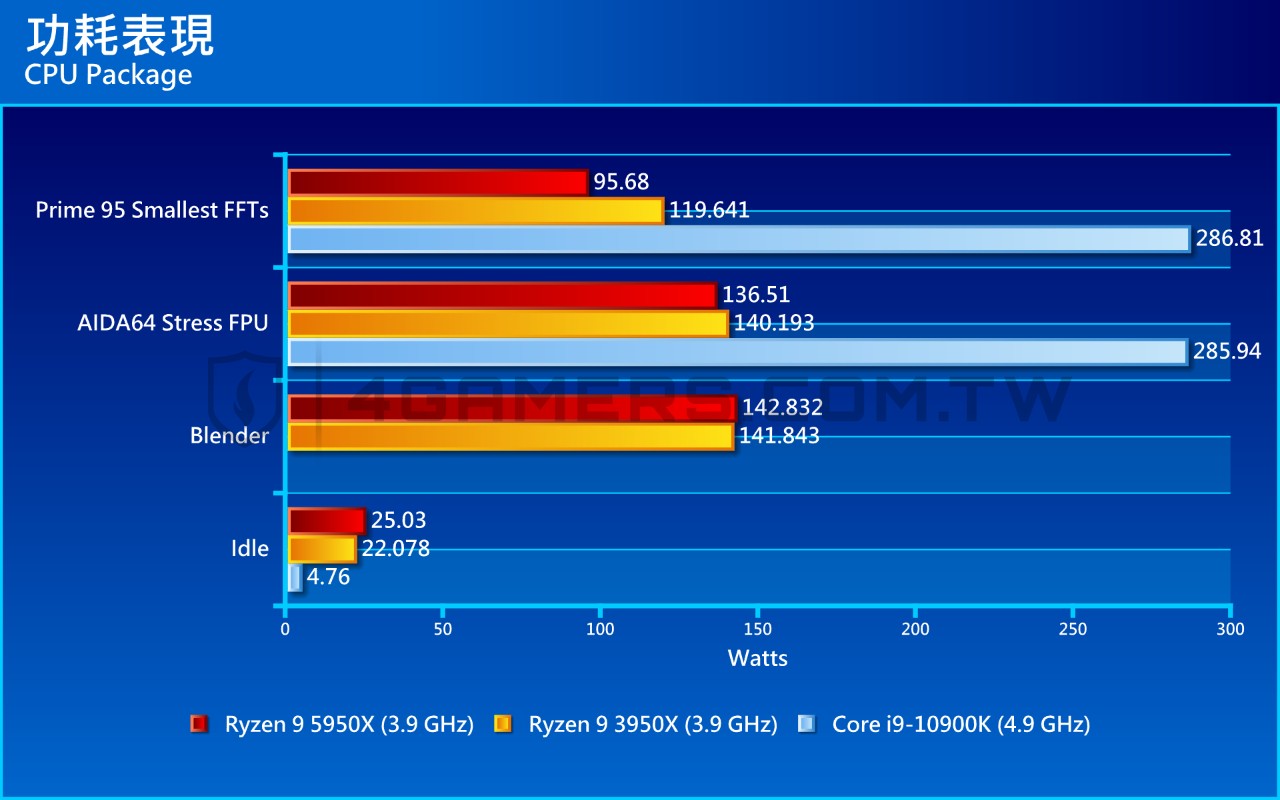Select the Core i9-10900K (4.9 GHz) legend label
The width and height of the screenshot is (1280, 800).
pyautogui.click(x=961, y=725)
